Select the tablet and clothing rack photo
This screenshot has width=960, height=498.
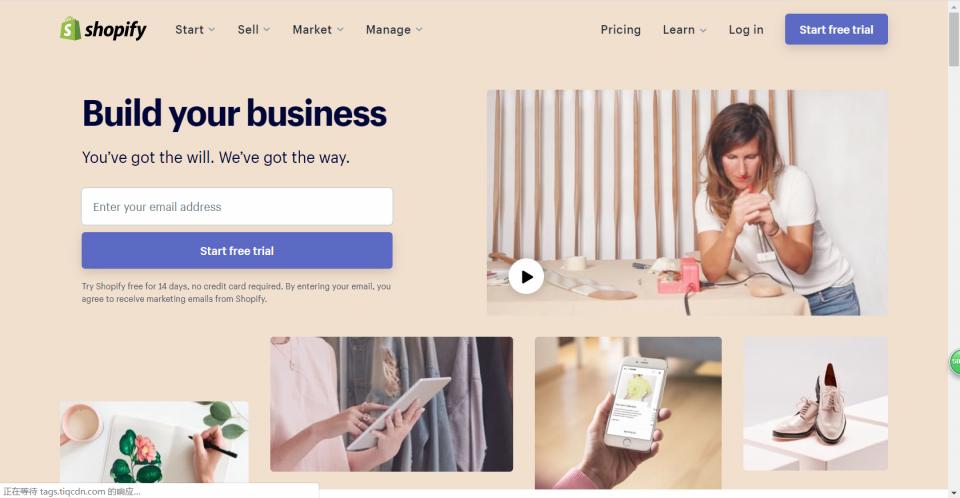[x=391, y=404]
